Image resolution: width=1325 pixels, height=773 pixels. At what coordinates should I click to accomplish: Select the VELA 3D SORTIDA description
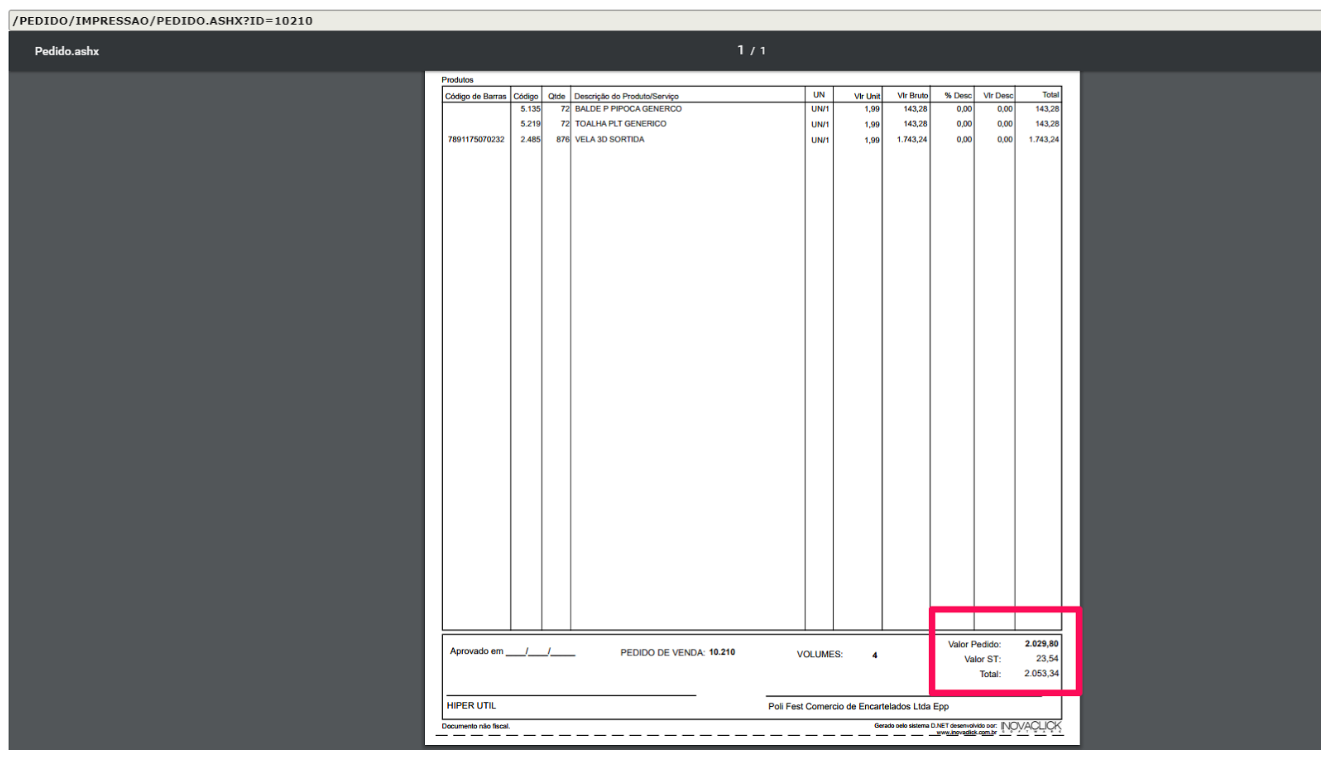click(609, 140)
